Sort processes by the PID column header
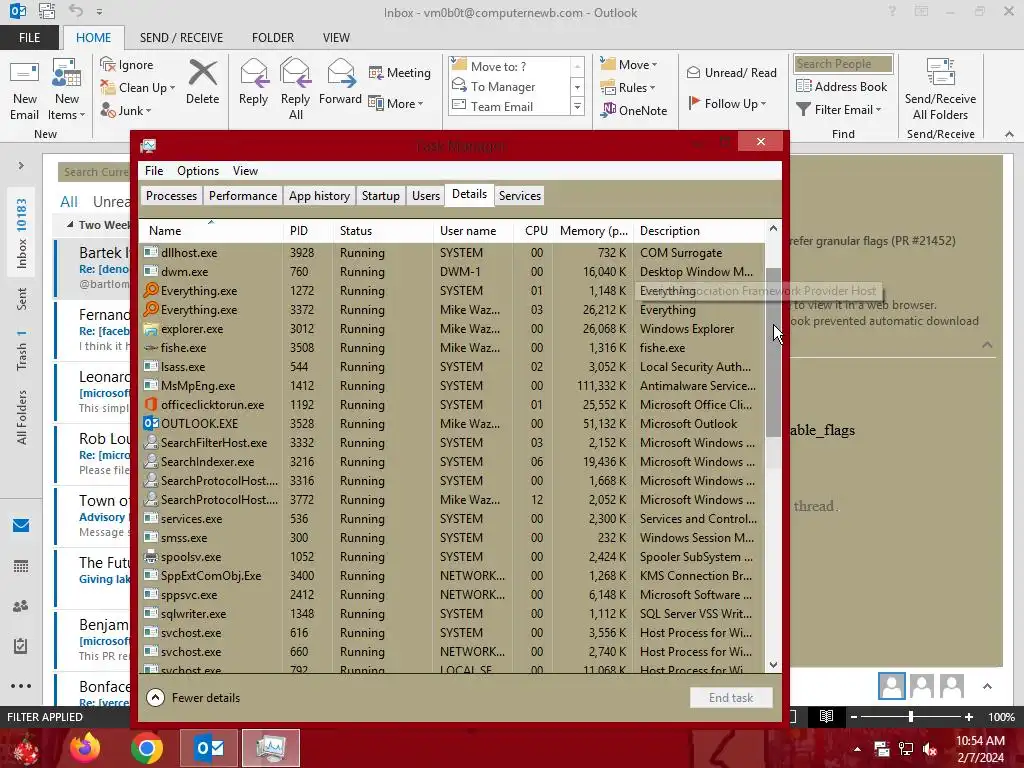 tap(308, 231)
